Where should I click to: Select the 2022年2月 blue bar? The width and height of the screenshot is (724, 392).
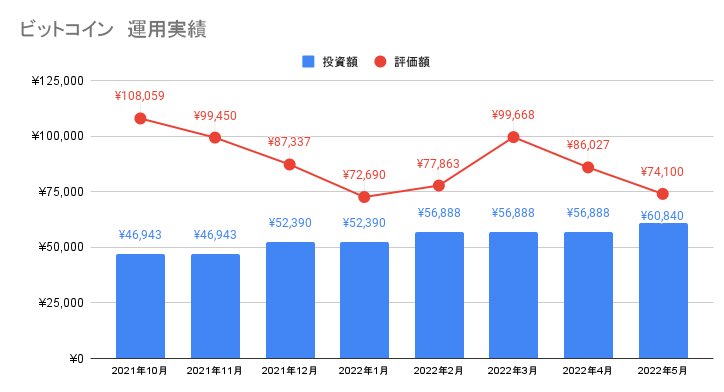[x=439, y=295]
